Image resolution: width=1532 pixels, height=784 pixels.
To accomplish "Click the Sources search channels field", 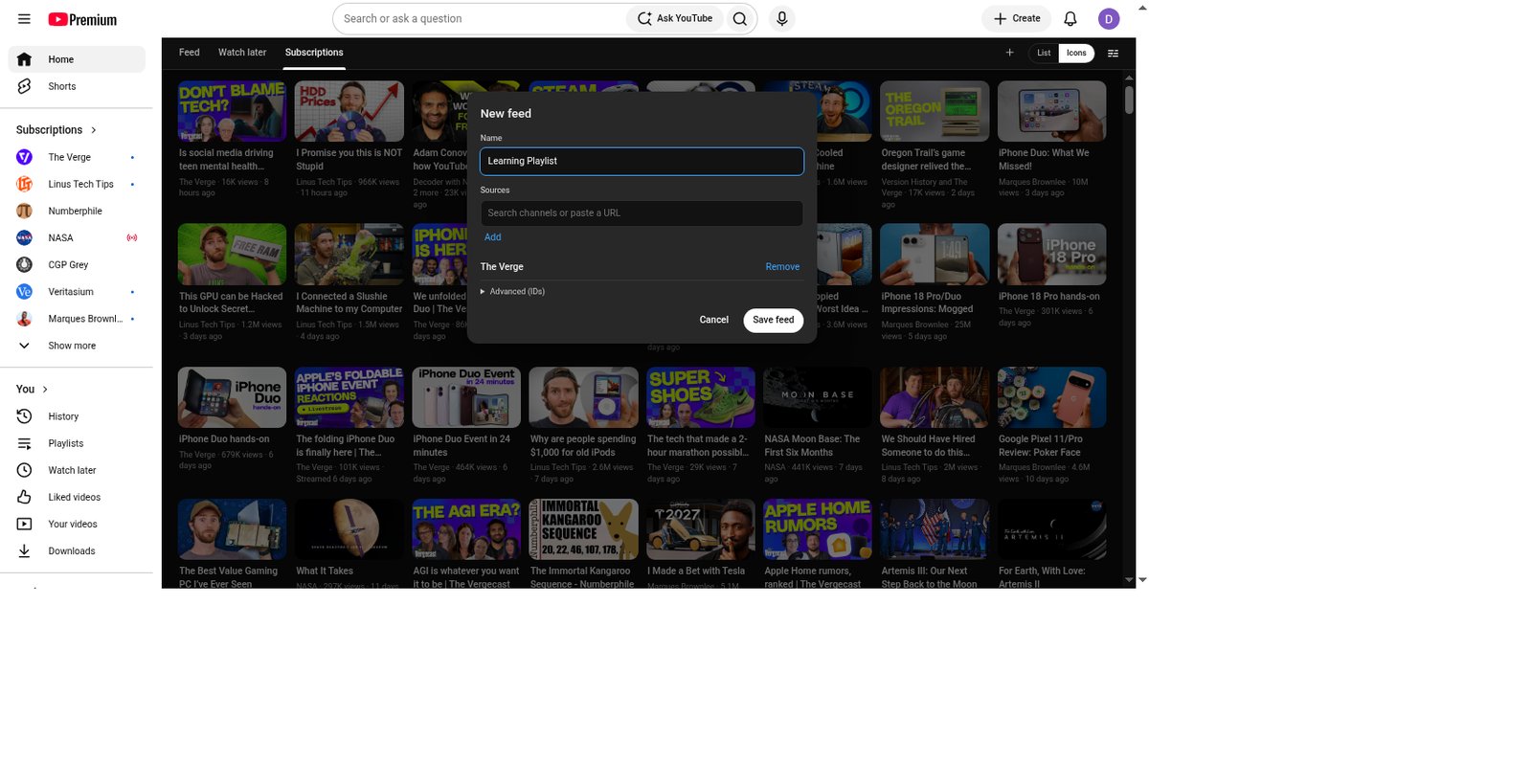I will point(642,213).
